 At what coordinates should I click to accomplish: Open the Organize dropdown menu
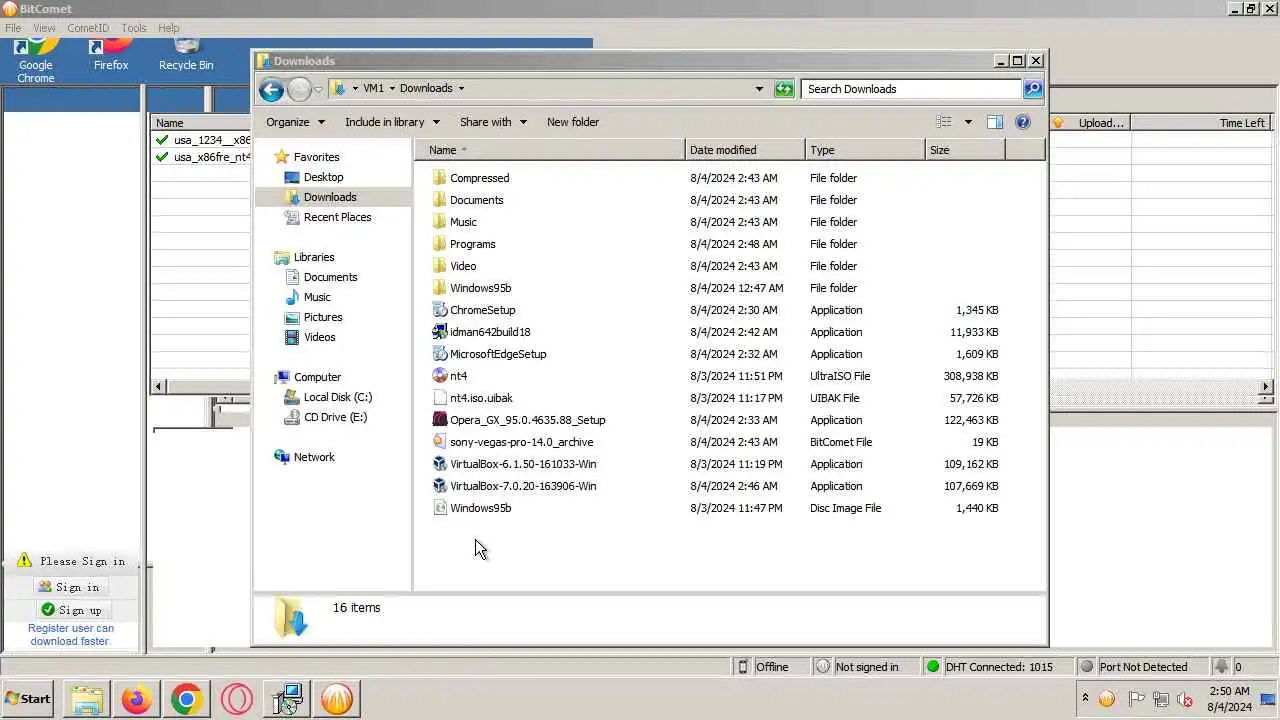click(295, 122)
